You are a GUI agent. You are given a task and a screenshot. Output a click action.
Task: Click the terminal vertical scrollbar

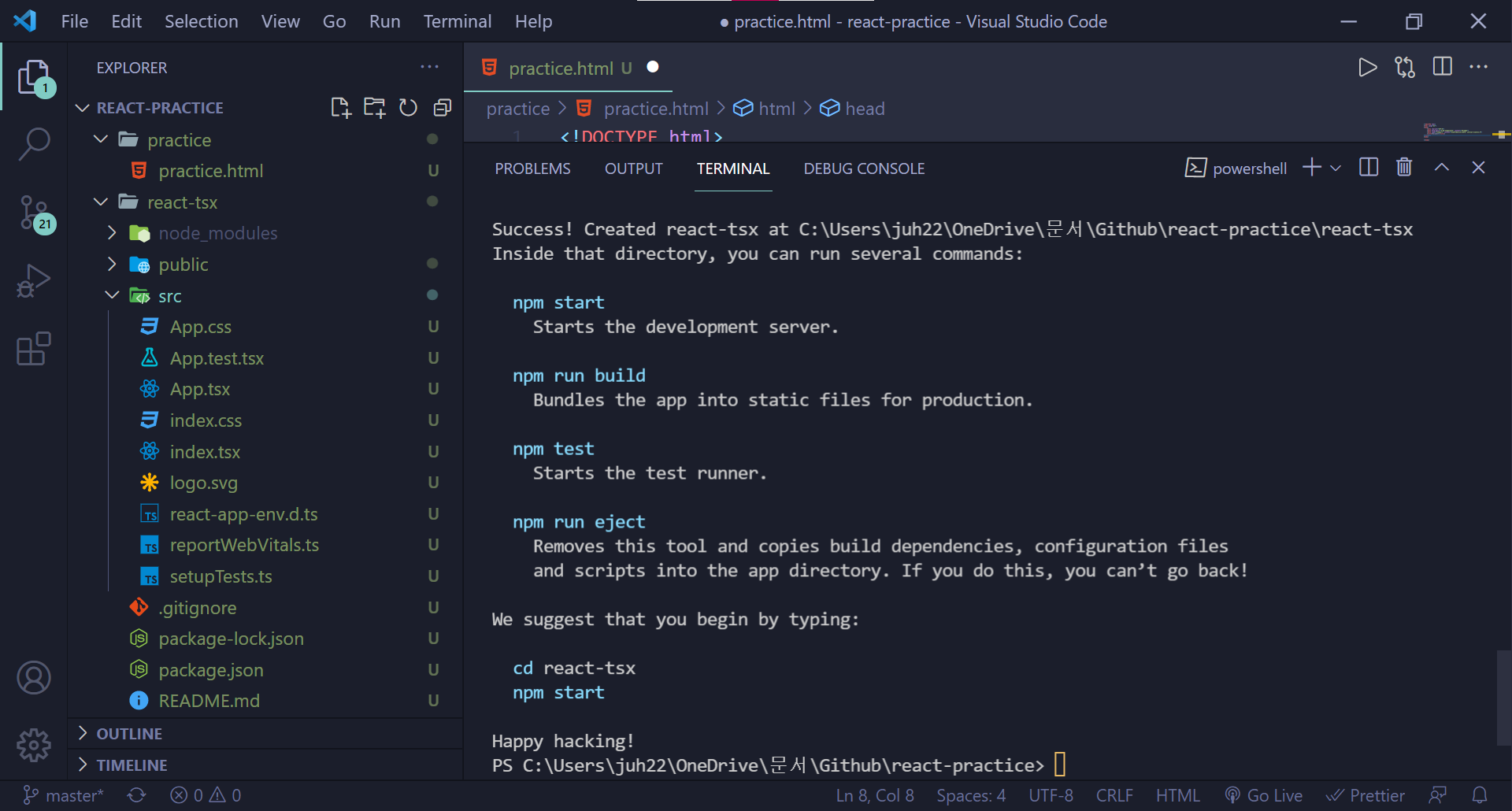tap(1503, 697)
